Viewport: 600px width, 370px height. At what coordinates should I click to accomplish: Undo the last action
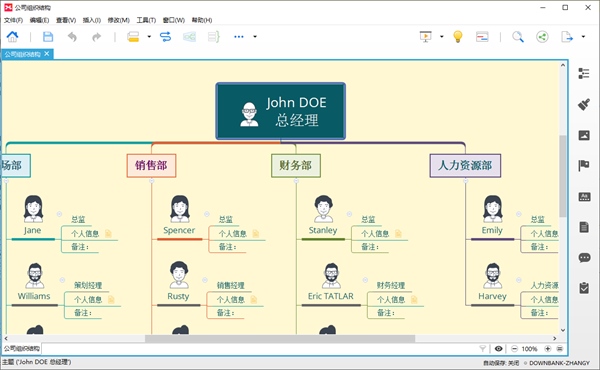72,37
